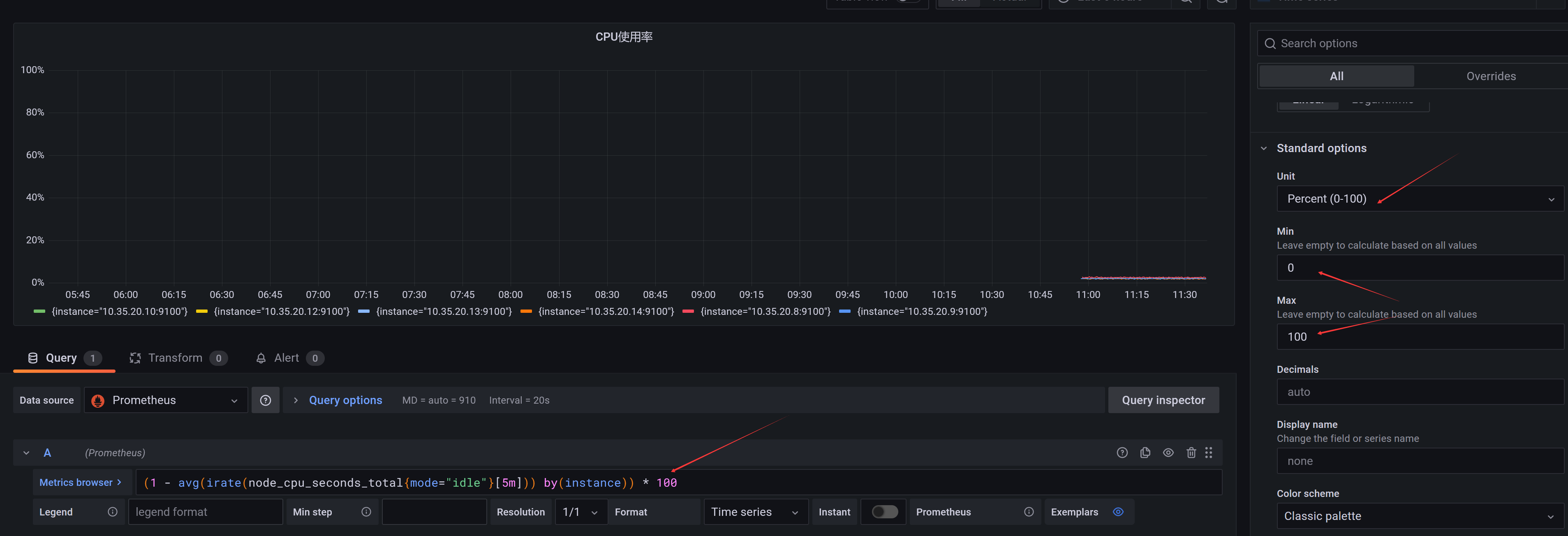This screenshot has height=536, width=1568.
Task: Click the Alert bell icon
Action: pos(261,358)
